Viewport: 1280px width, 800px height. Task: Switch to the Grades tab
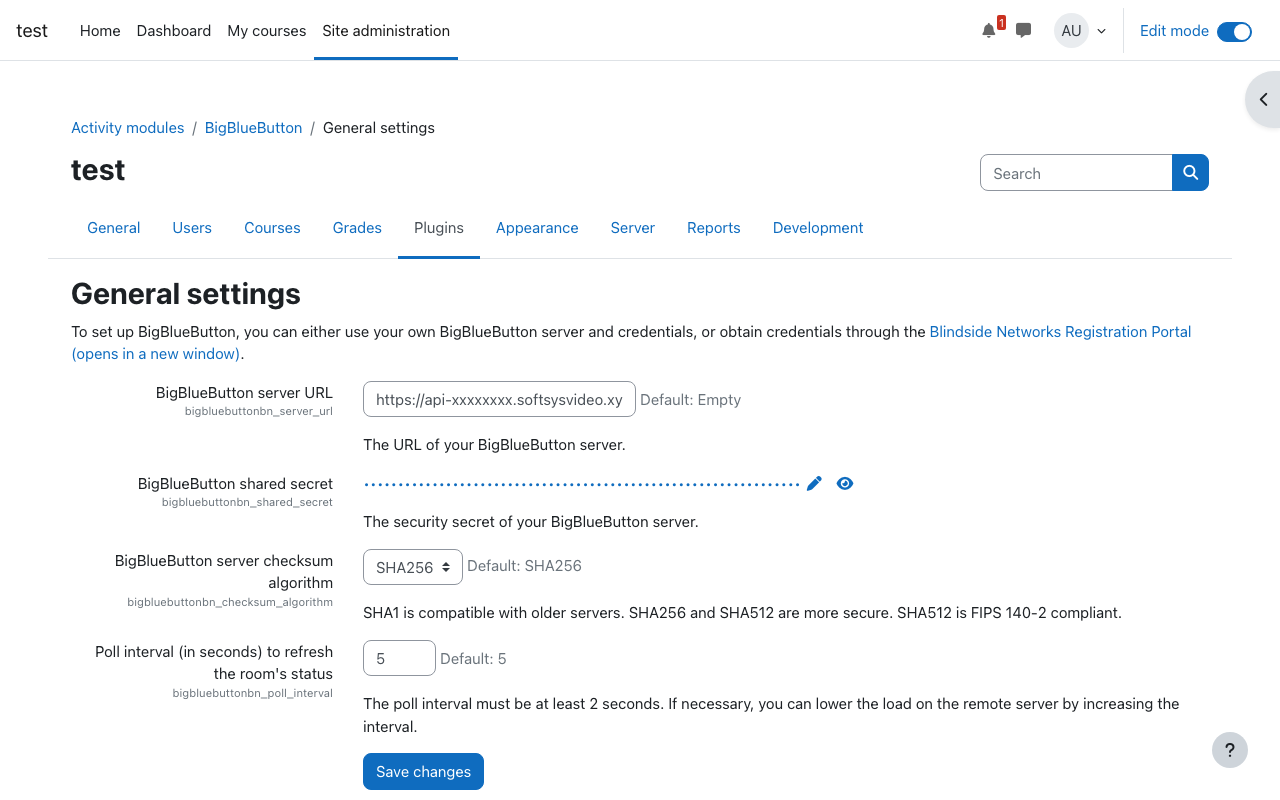(357, 228)
